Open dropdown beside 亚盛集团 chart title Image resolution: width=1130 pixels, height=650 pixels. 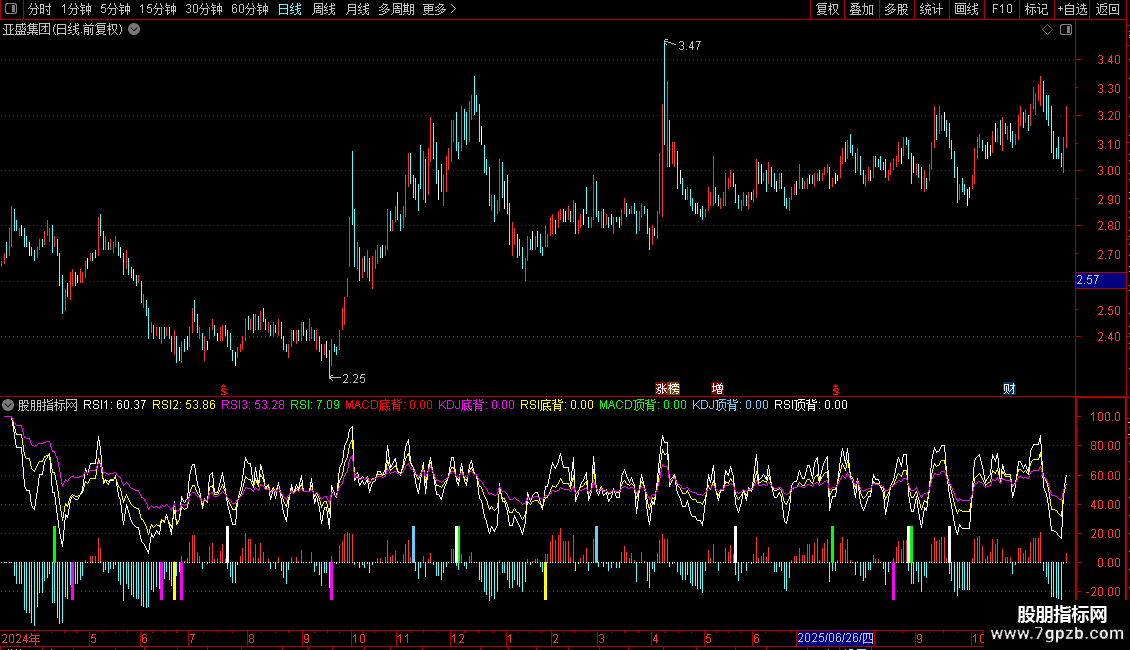[134, 30]
